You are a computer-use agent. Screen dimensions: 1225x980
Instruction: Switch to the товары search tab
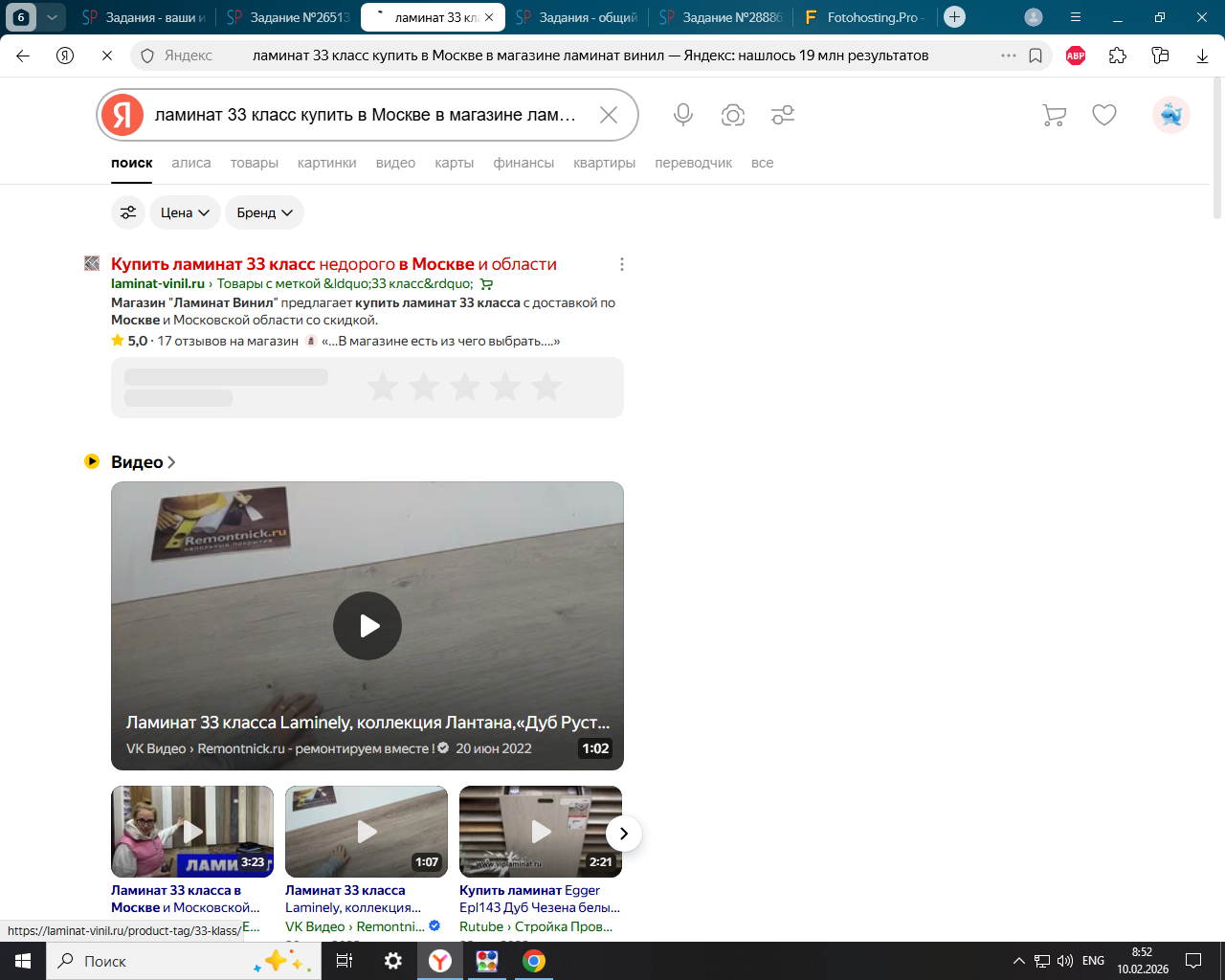click(x=254, y=163)
